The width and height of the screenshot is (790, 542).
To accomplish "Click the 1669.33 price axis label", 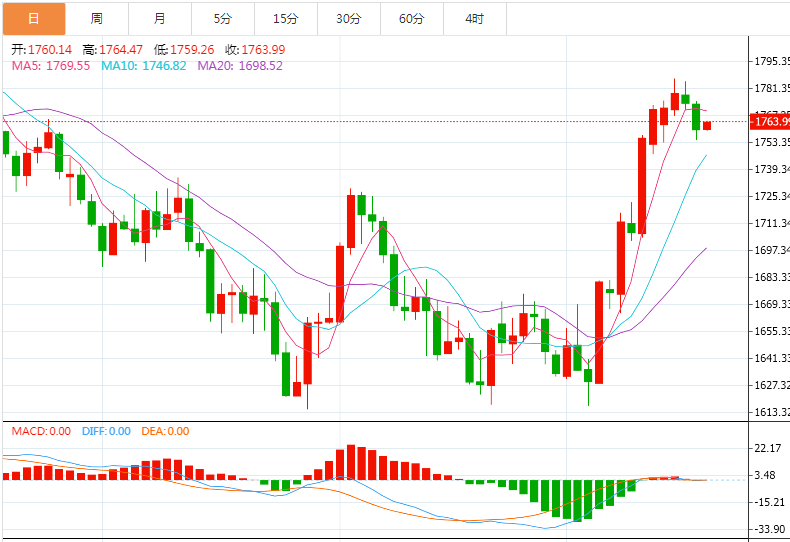I will (x=771, y=304).
